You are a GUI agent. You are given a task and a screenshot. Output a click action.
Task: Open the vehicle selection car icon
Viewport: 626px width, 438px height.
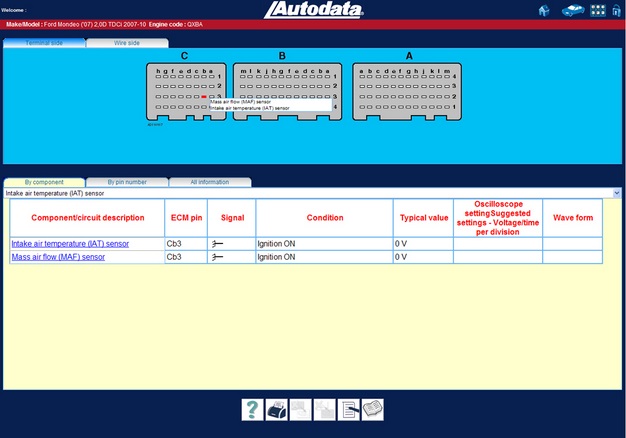(x=573, y=10)
